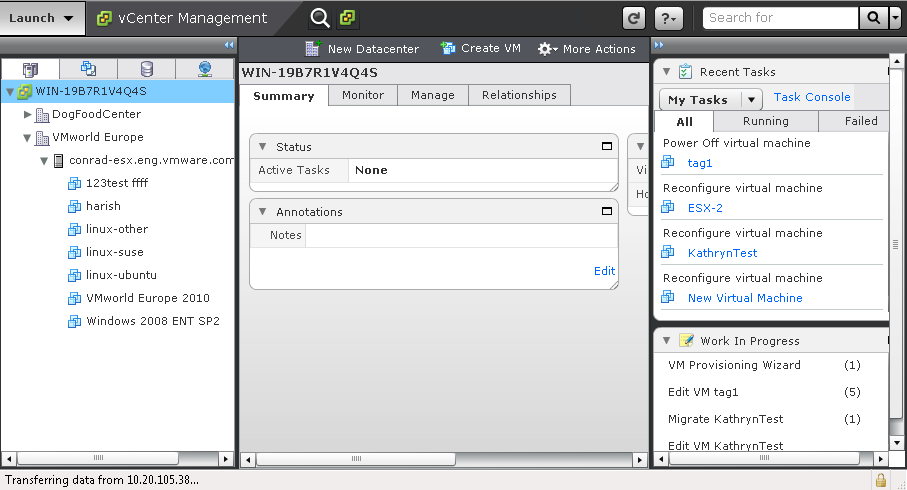Click the left tree horizontal scrollbar

[98, 458]
